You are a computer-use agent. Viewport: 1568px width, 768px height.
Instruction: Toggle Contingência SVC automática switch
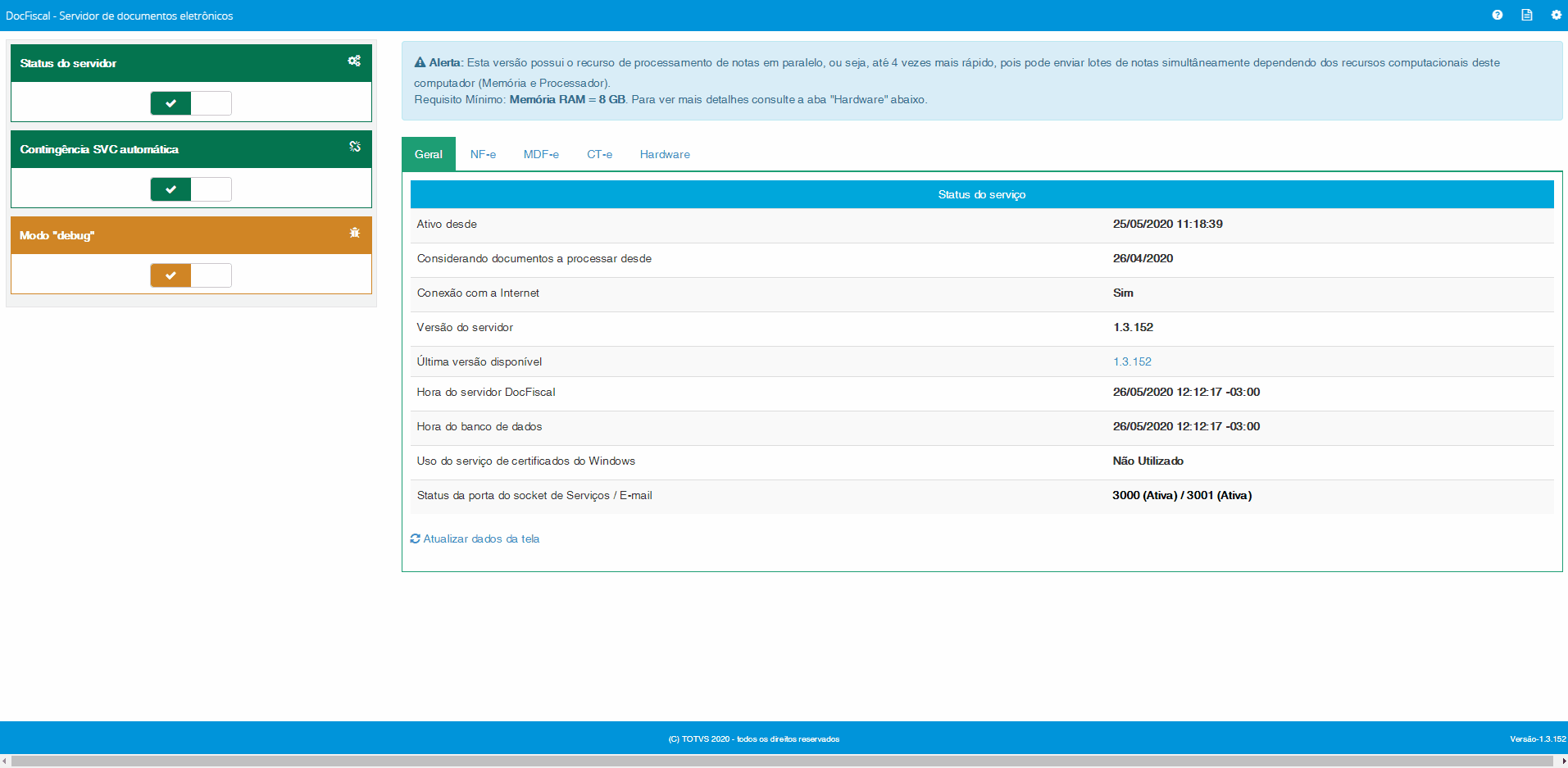[191, 189]
